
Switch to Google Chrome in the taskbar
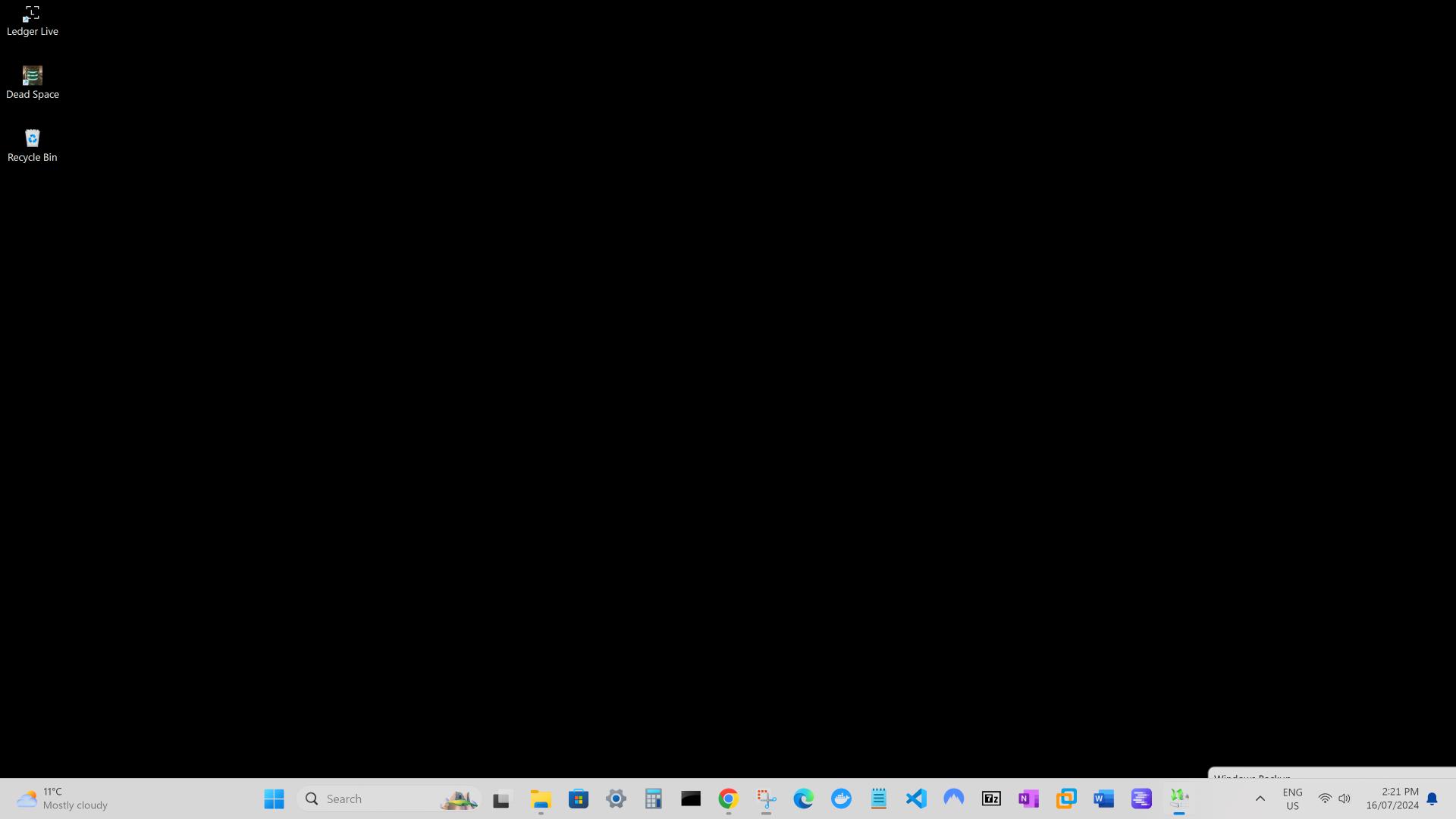728,799
